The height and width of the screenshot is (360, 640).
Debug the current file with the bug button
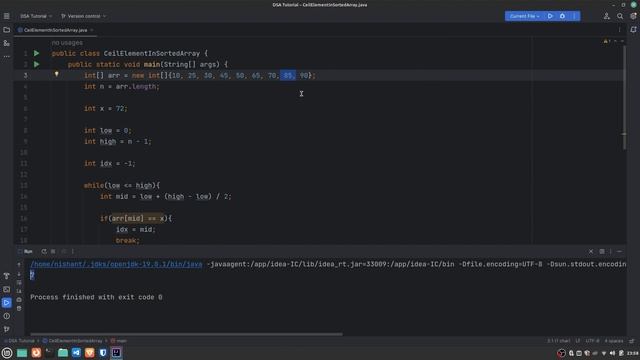pyautogui.click(x=562, y=16)
